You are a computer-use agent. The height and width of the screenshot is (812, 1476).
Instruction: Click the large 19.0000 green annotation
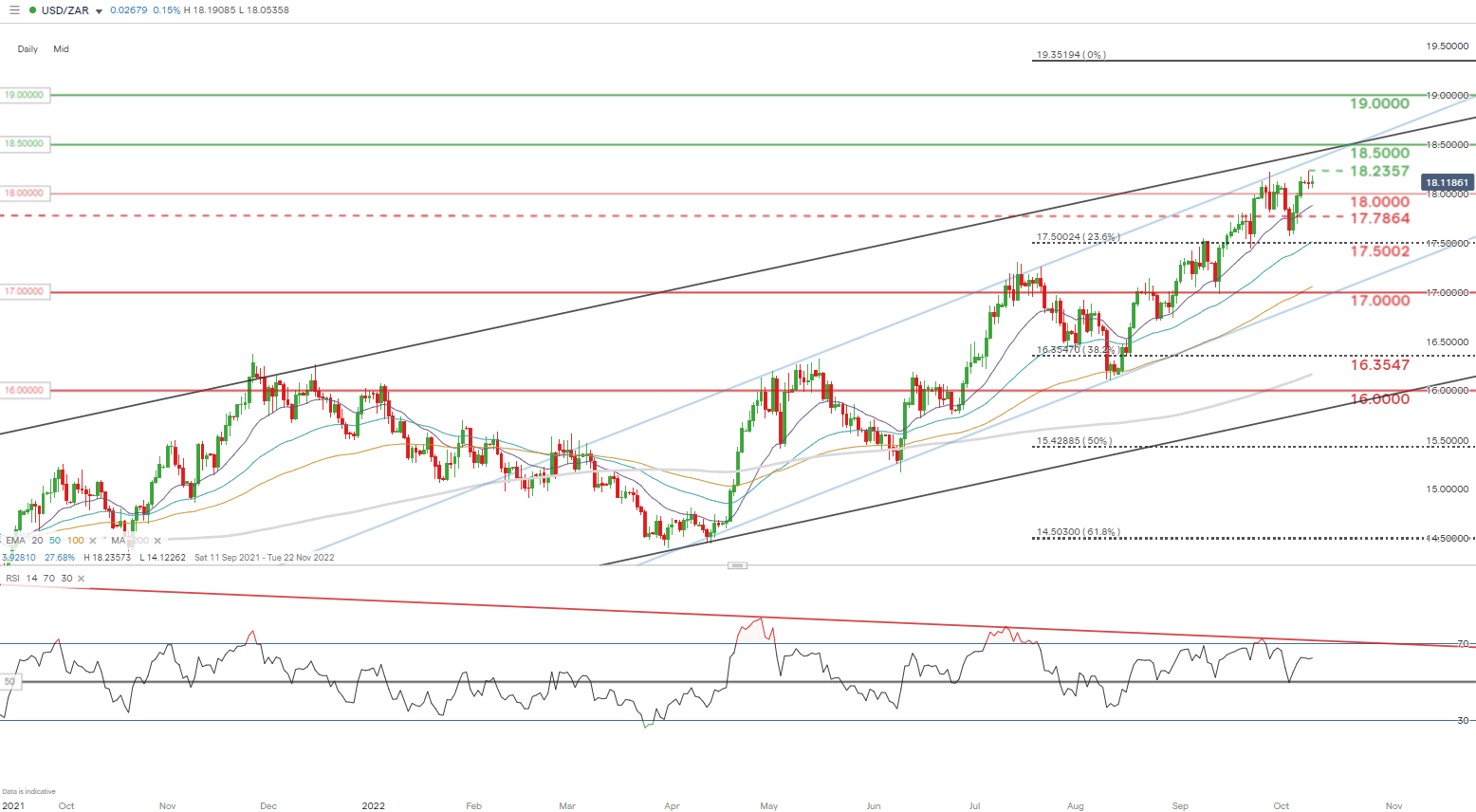coord(1379,103)
